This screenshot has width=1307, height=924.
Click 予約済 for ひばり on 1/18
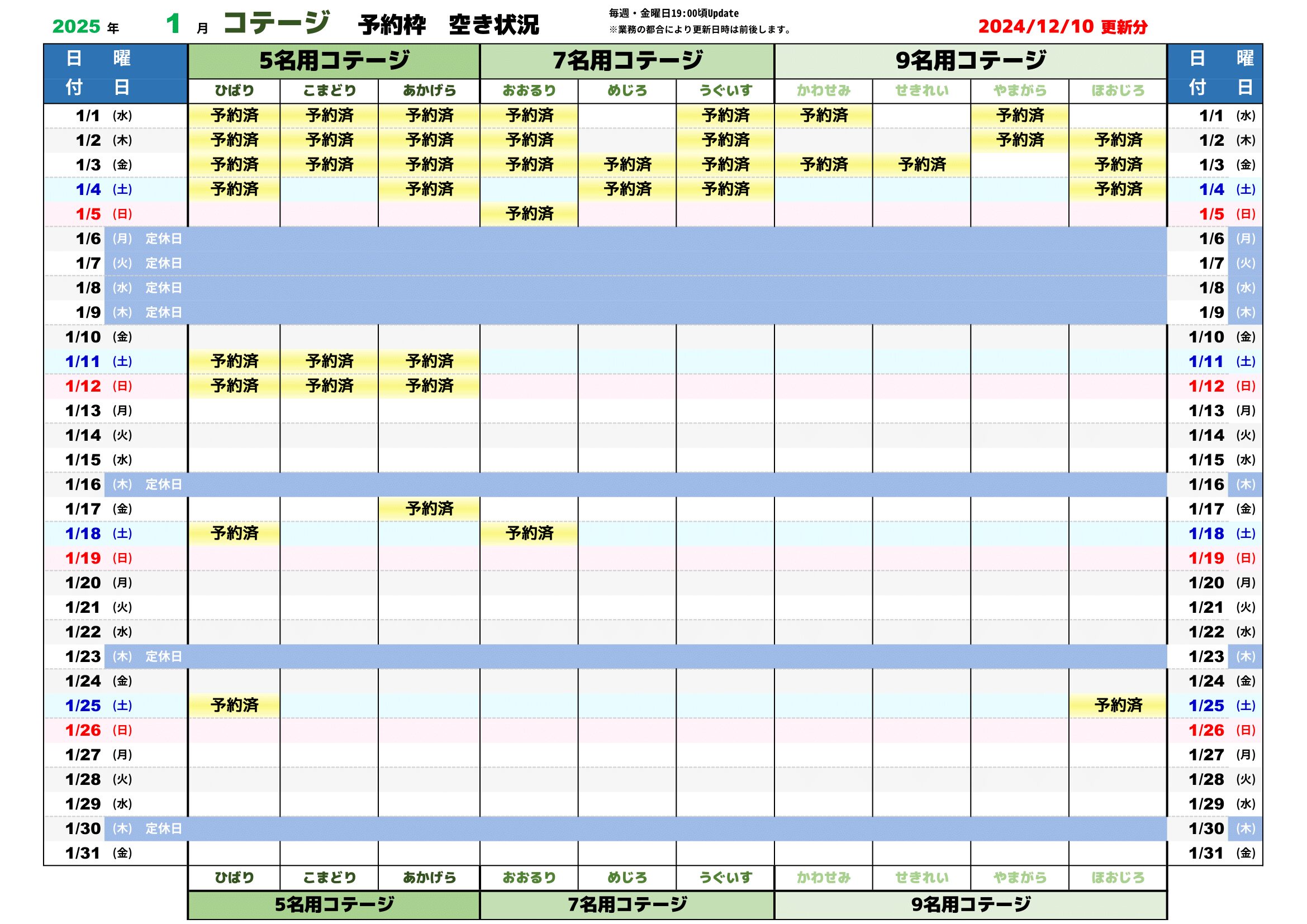[235, 534]
